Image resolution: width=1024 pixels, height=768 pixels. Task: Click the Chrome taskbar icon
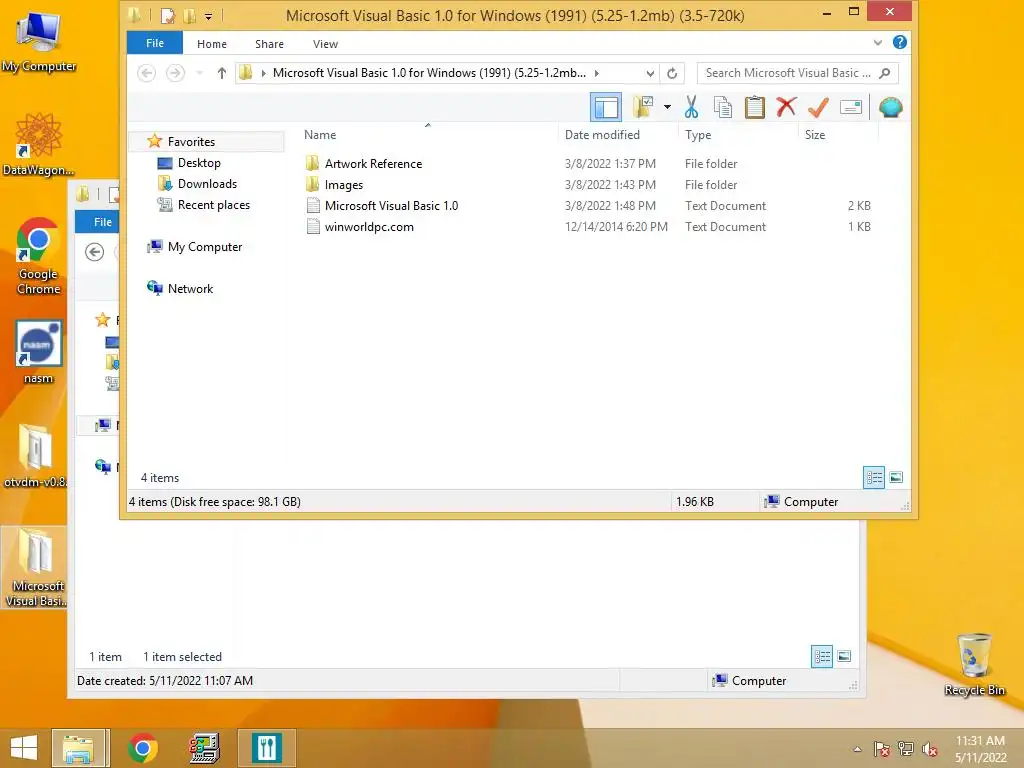tap(142, 748)
